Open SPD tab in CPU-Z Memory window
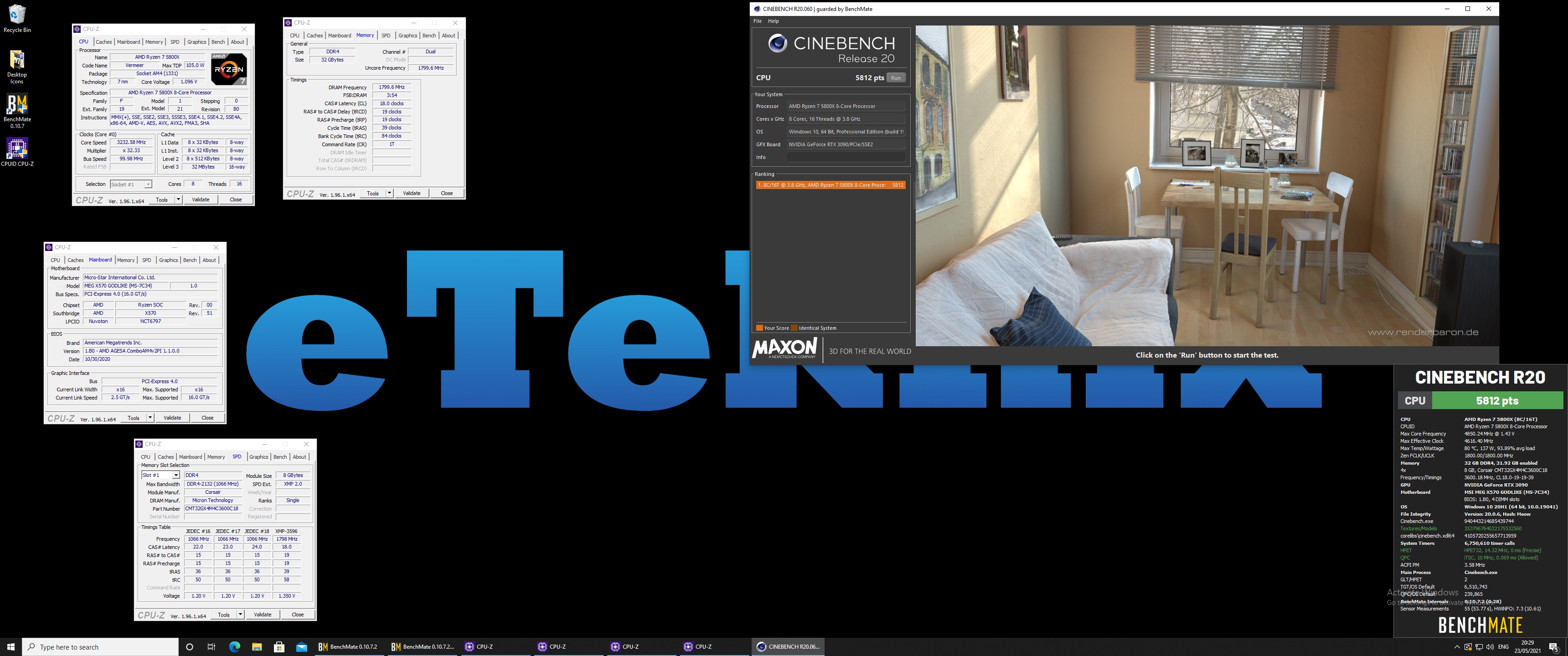Viewport: 1568px width, 656px height. pos(386,35)
